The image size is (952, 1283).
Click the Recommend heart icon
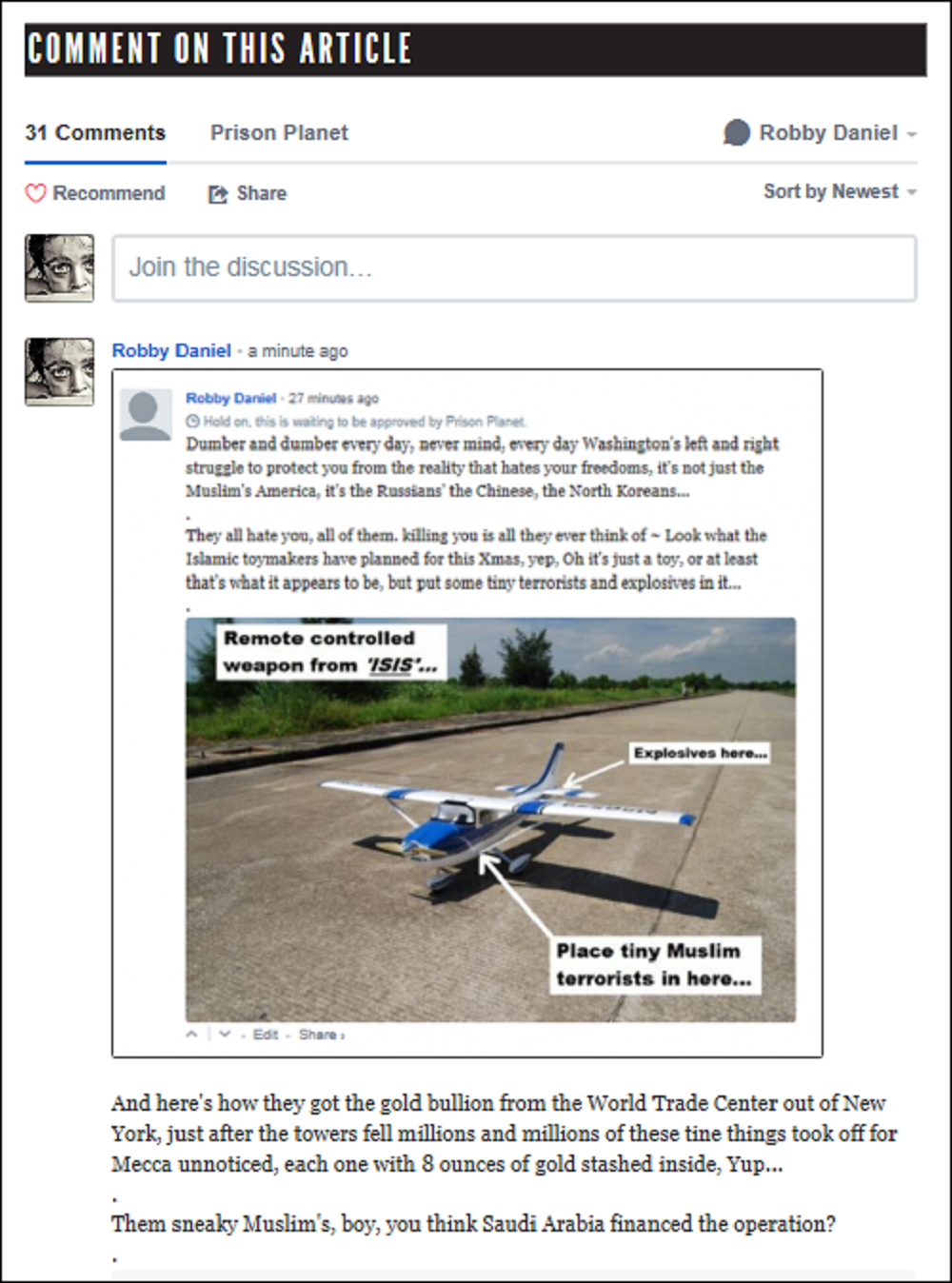35,193
